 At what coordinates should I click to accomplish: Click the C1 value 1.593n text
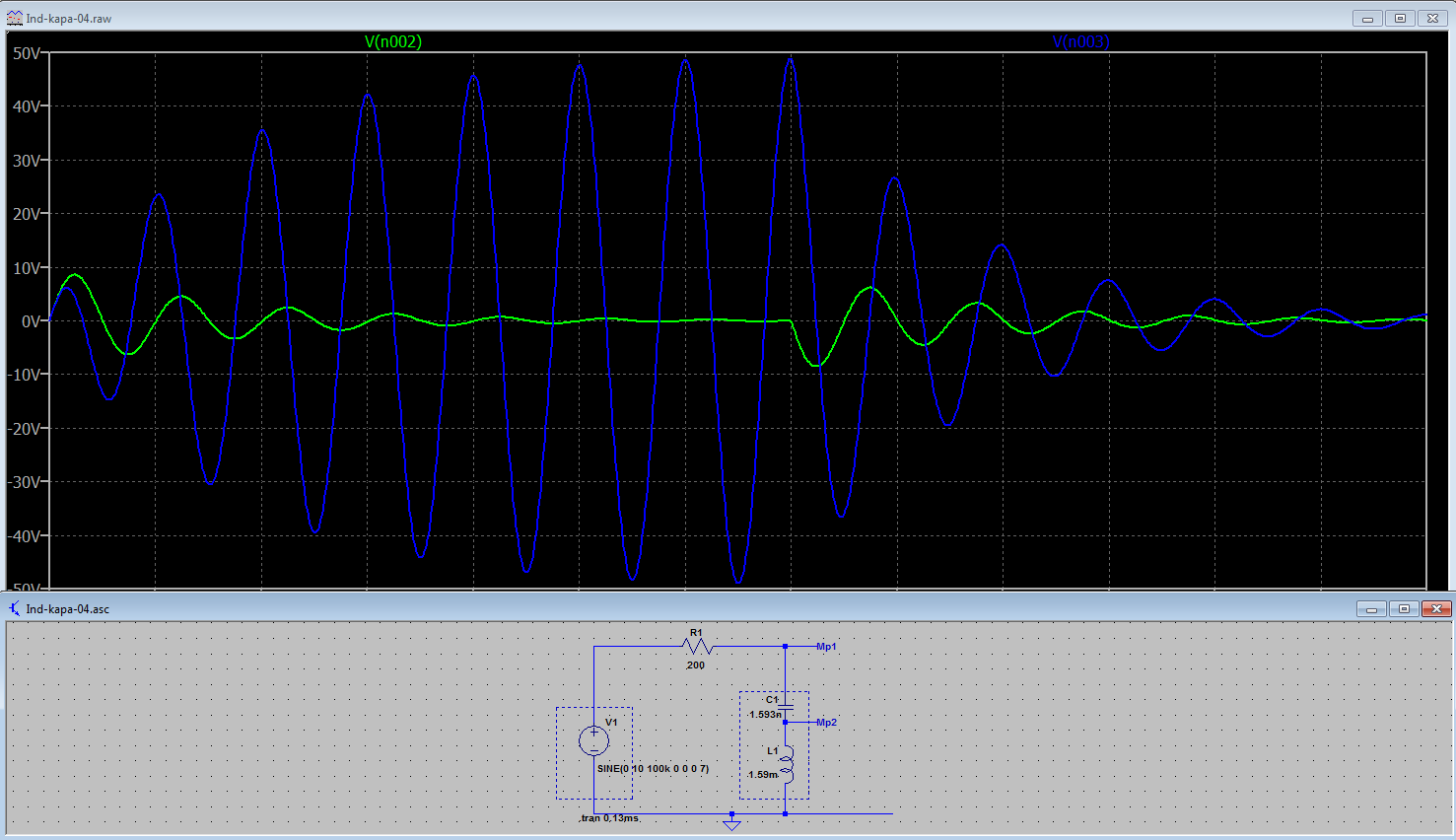pos(765,715)
